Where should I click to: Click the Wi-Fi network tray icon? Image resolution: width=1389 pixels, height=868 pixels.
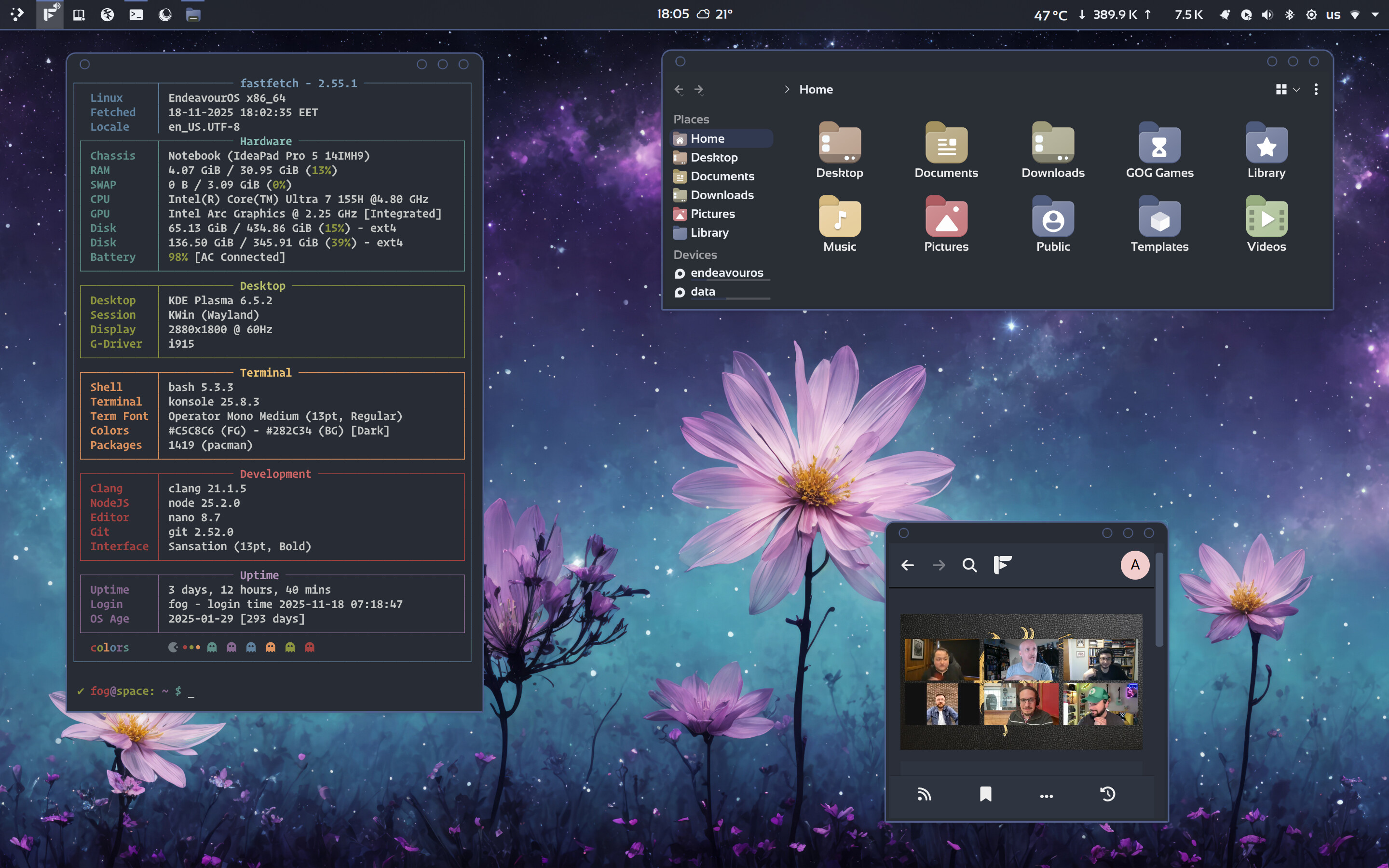coord(1355,15)
